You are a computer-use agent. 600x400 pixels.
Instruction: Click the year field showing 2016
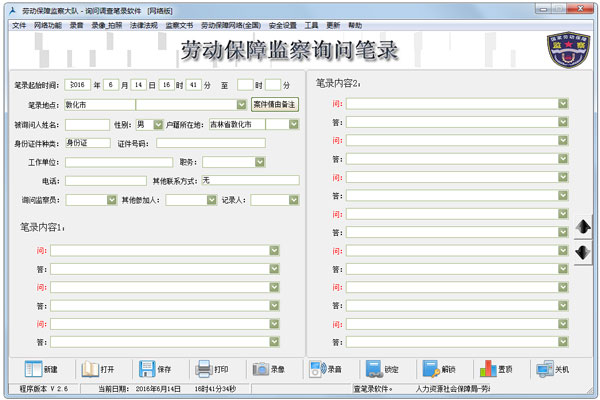(x=78, y=85)
